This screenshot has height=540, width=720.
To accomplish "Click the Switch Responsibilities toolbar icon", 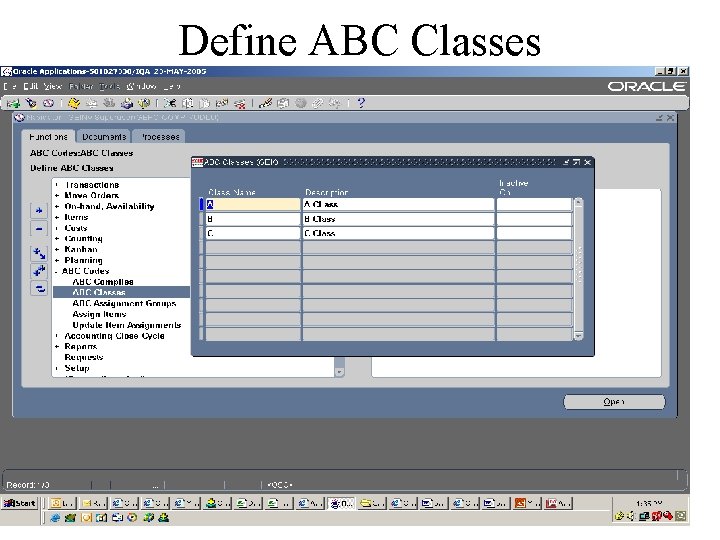I will tap(109, 103).
